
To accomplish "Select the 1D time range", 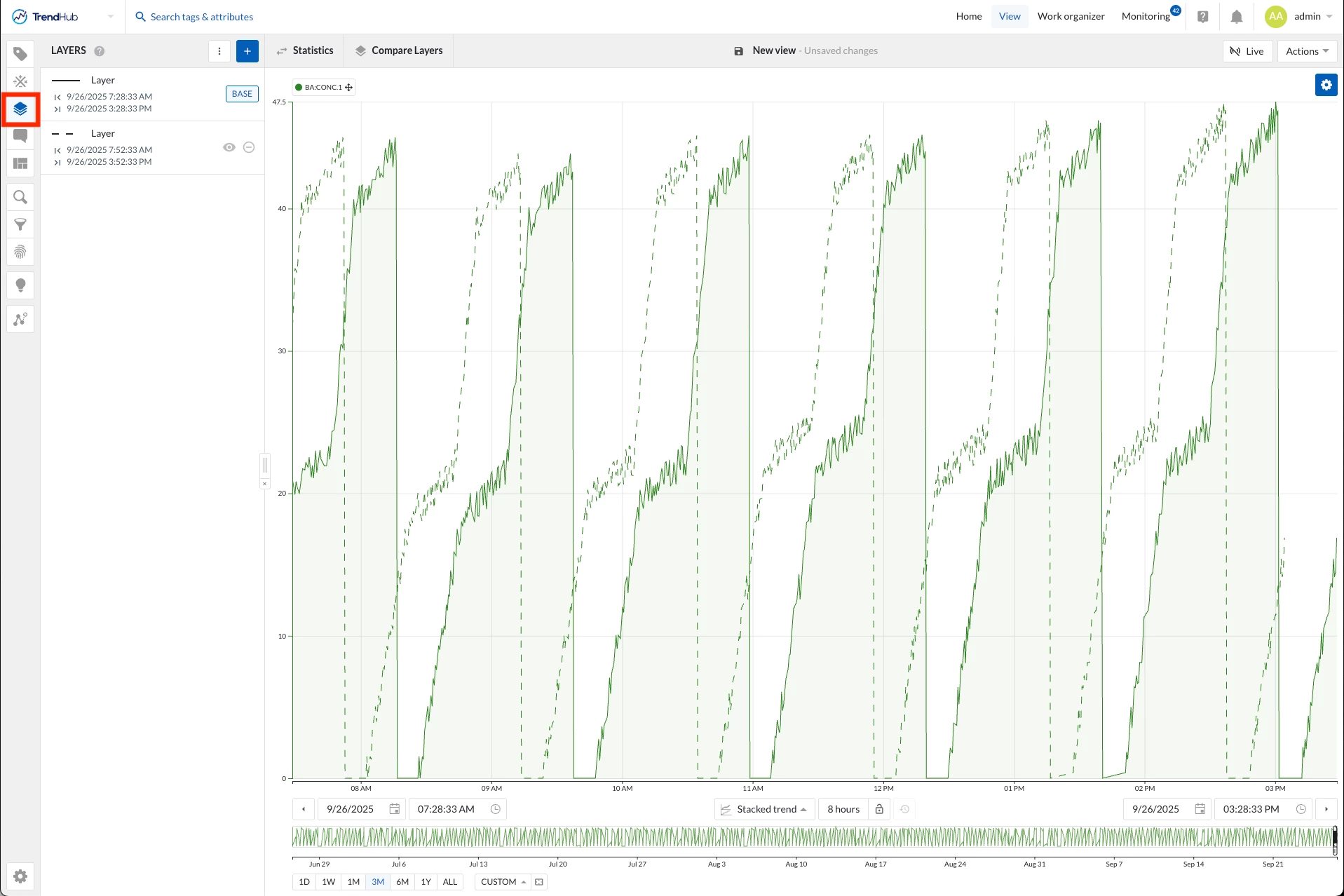I will point(304,882).
